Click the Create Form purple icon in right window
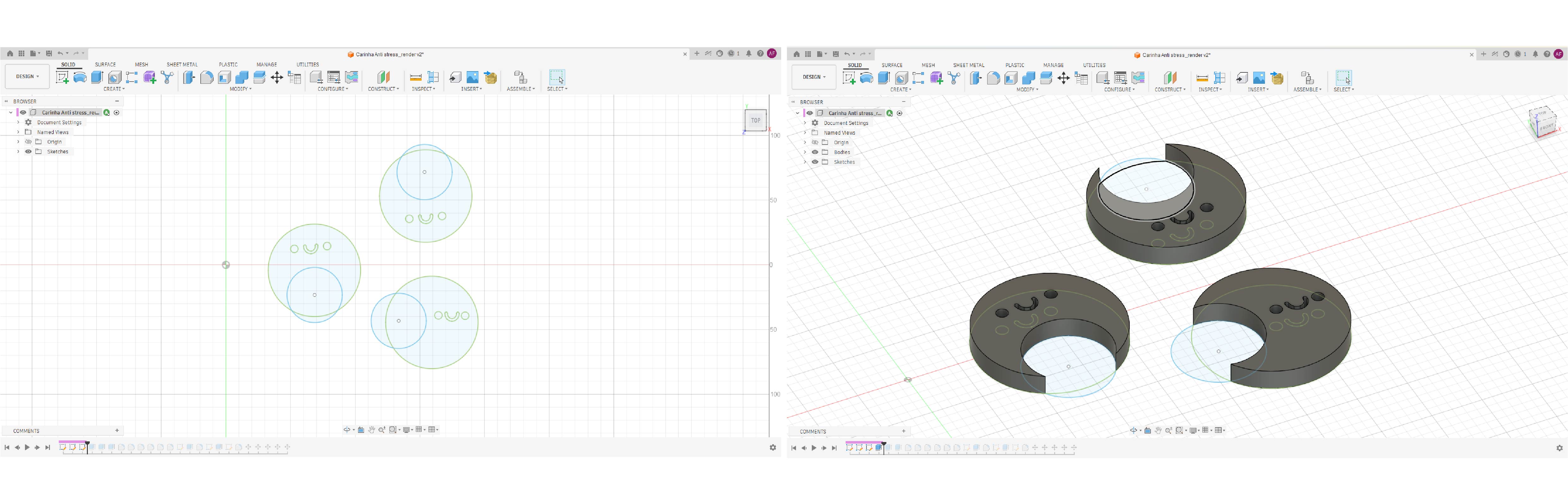This screenshot has width=1568, height=504. point(936,78)
